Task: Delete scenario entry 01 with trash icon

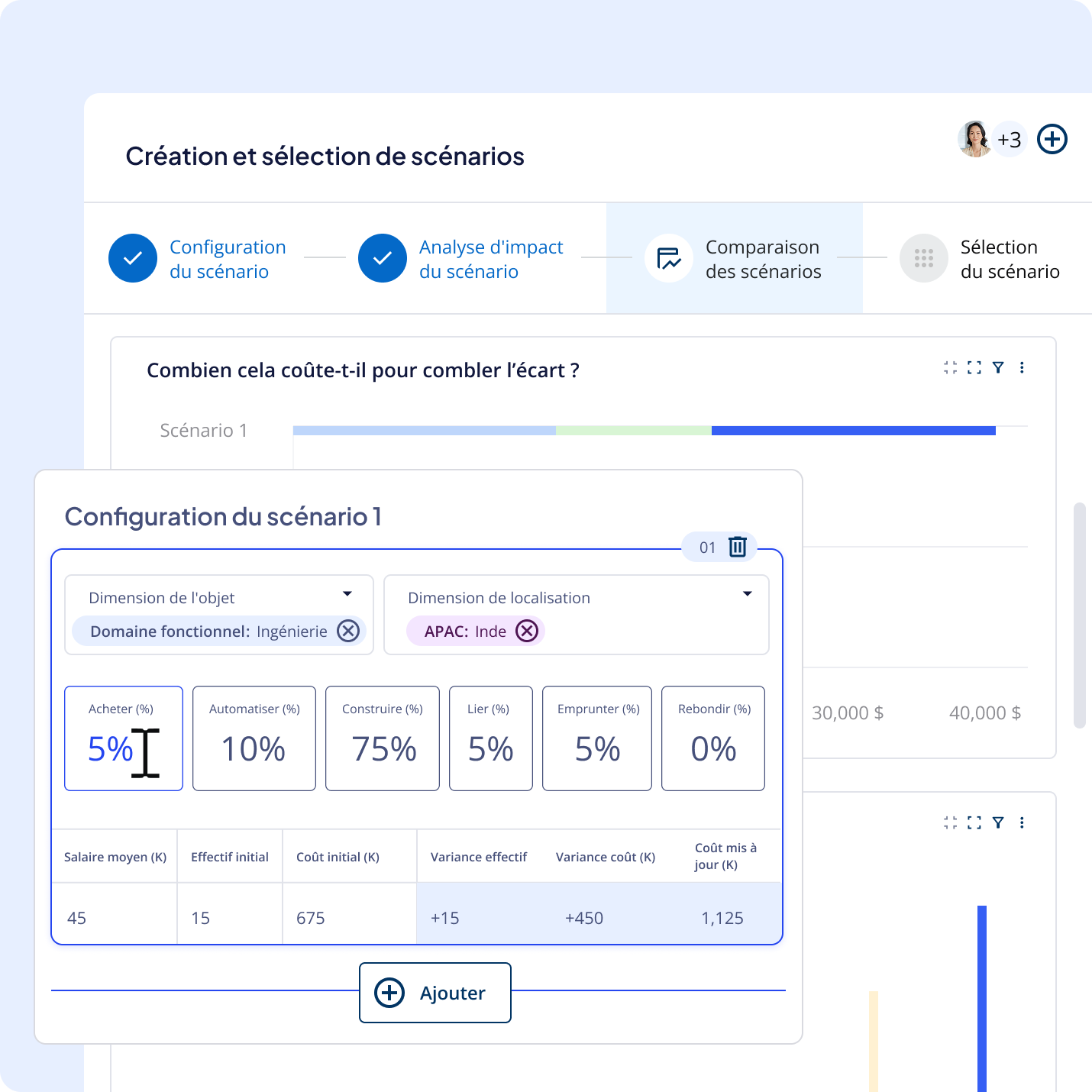Action: (737, 547)
